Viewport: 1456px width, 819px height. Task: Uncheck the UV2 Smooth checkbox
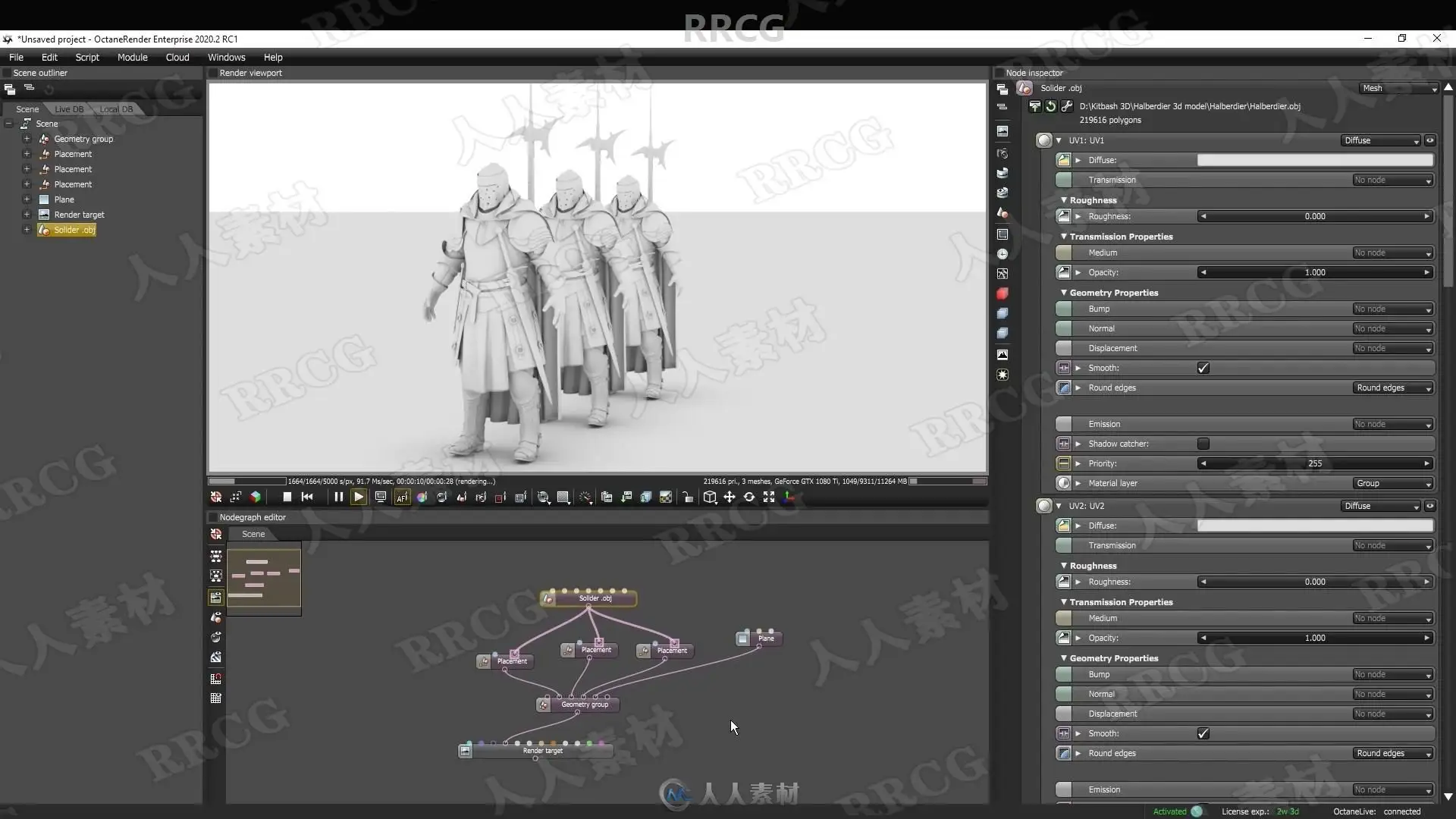pos(1203,734)
